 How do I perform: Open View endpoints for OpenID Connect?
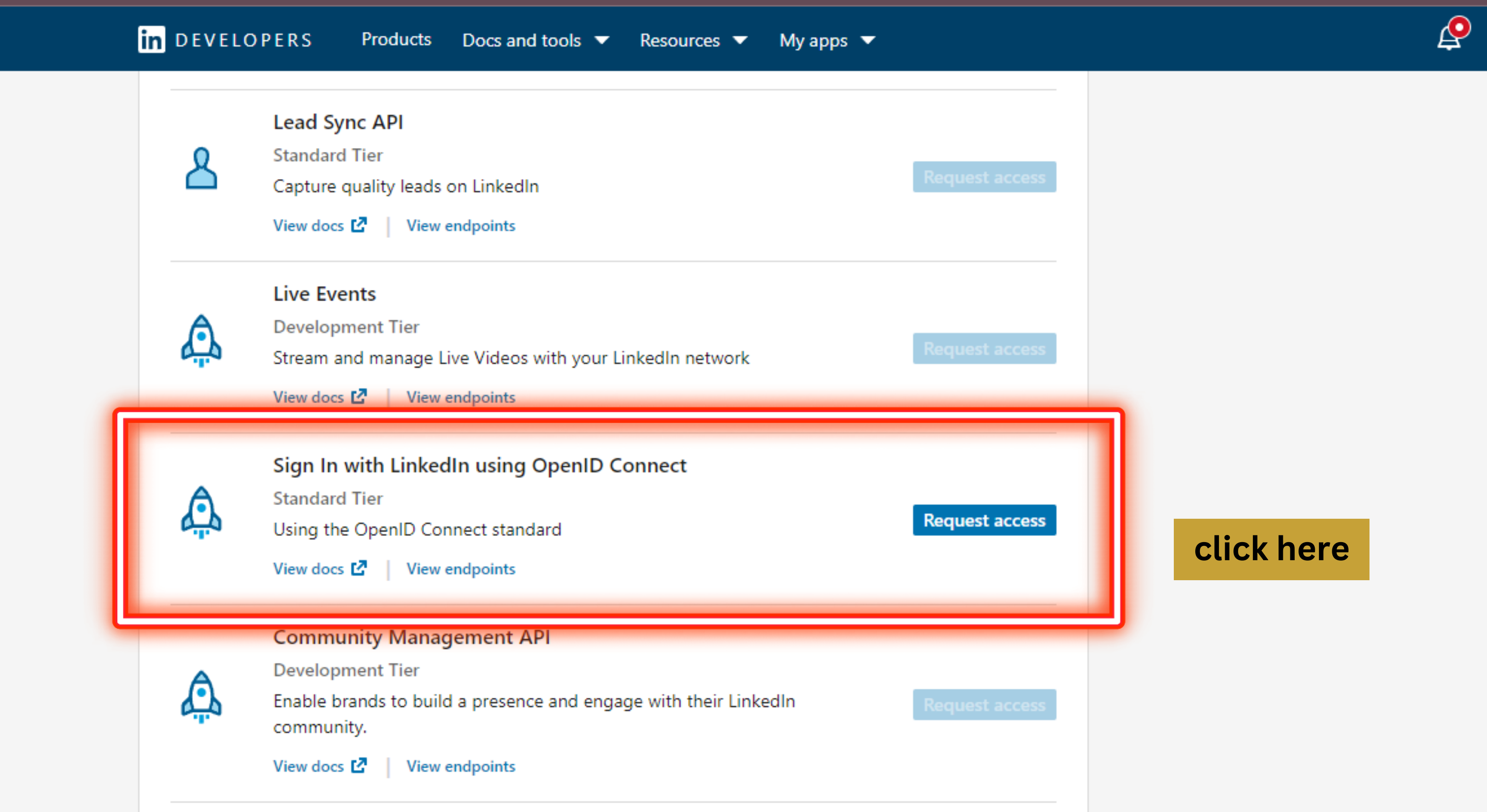pos(461,569)
